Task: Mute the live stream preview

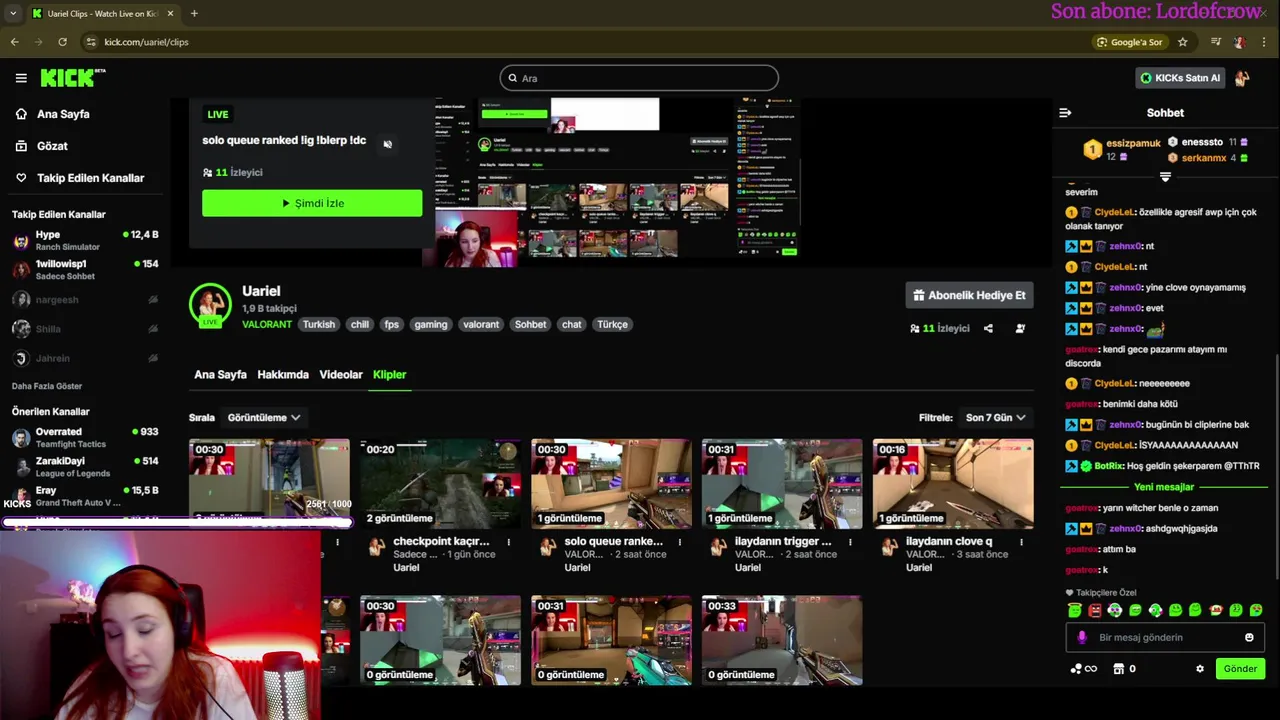Action: tap(388, 144)
